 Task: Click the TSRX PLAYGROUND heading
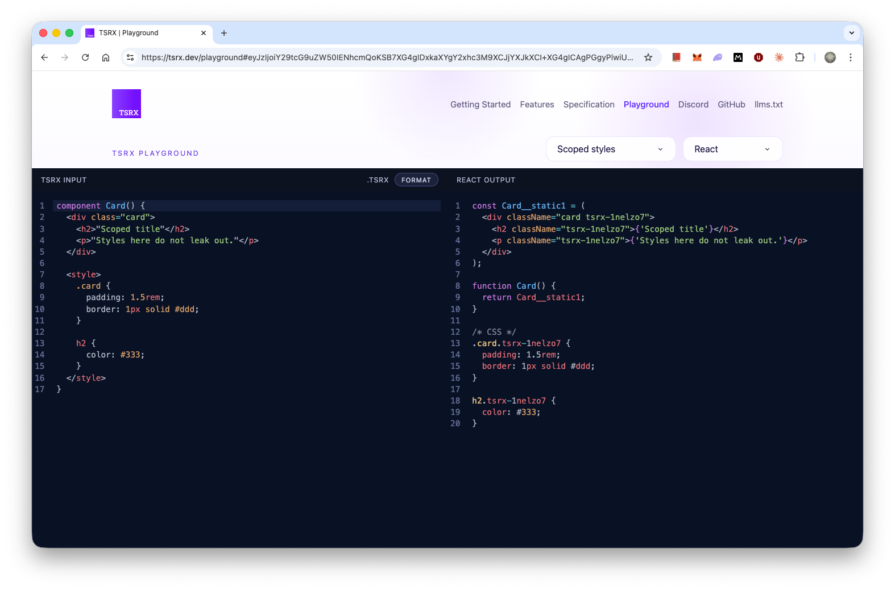(x=155, y=153)
